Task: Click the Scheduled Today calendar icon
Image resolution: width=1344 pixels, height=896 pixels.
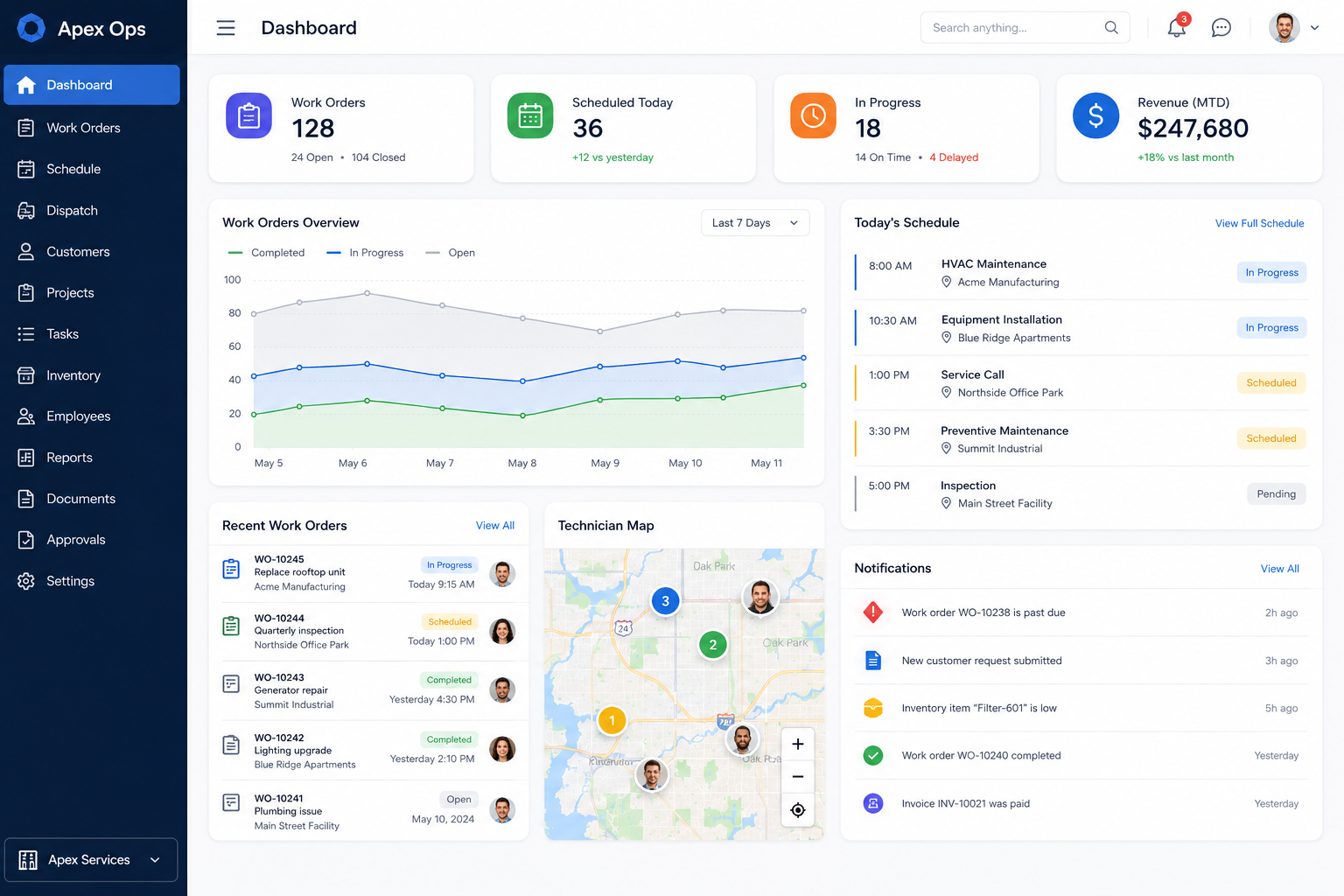Action: 530,115
